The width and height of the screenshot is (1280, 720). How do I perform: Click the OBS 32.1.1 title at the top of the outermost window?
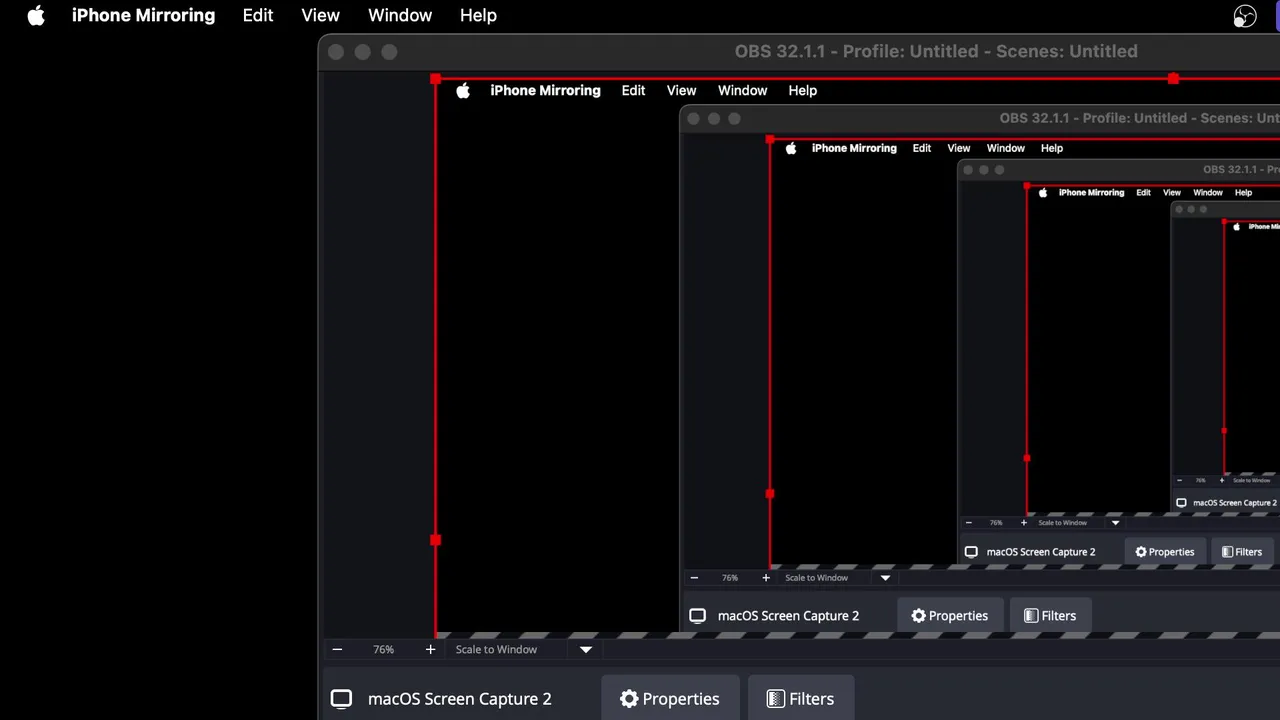pyautogui.click(x=936, y=51)
